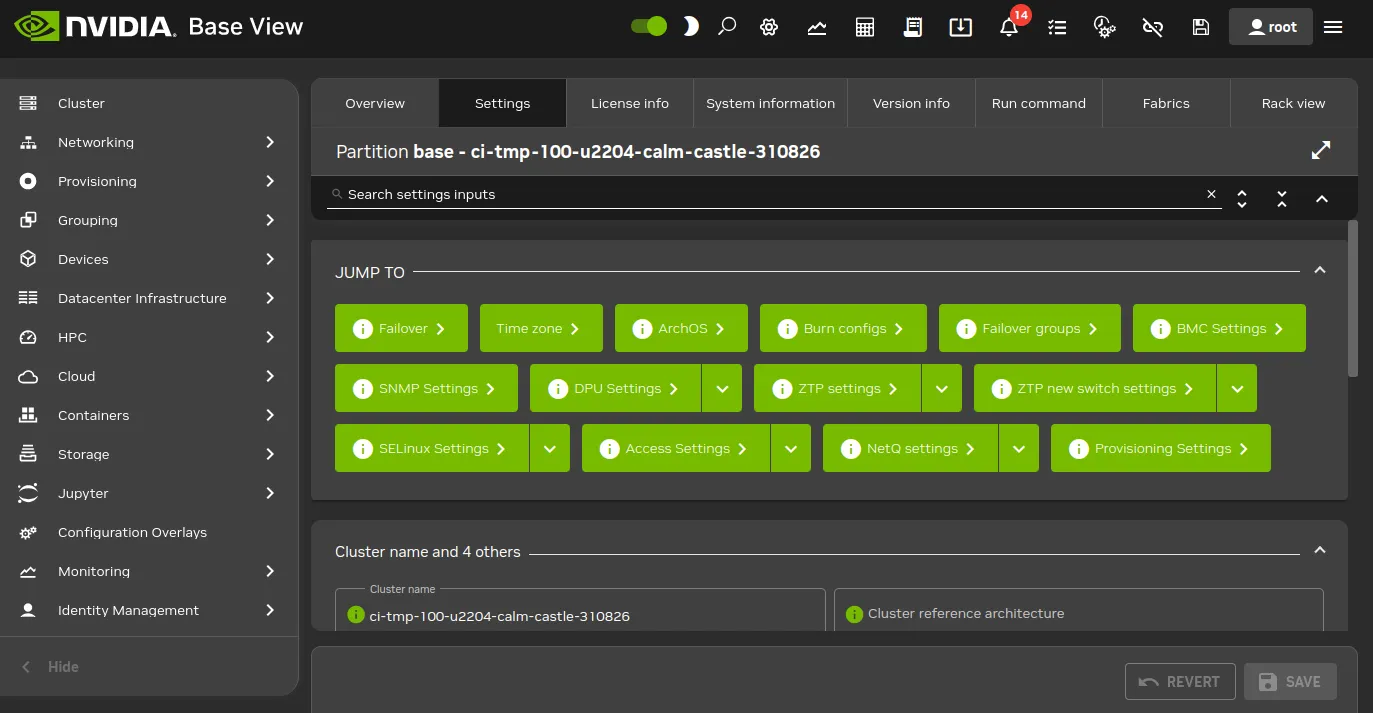Jump to SNMP Settings
The width and height of the screenshot is (1373, 713).
426,388
